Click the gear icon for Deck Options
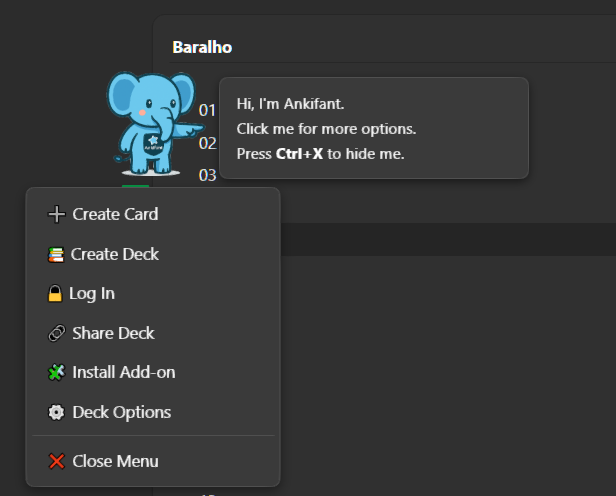The height and width of the screenshot is (496, 616). (56, 412)
